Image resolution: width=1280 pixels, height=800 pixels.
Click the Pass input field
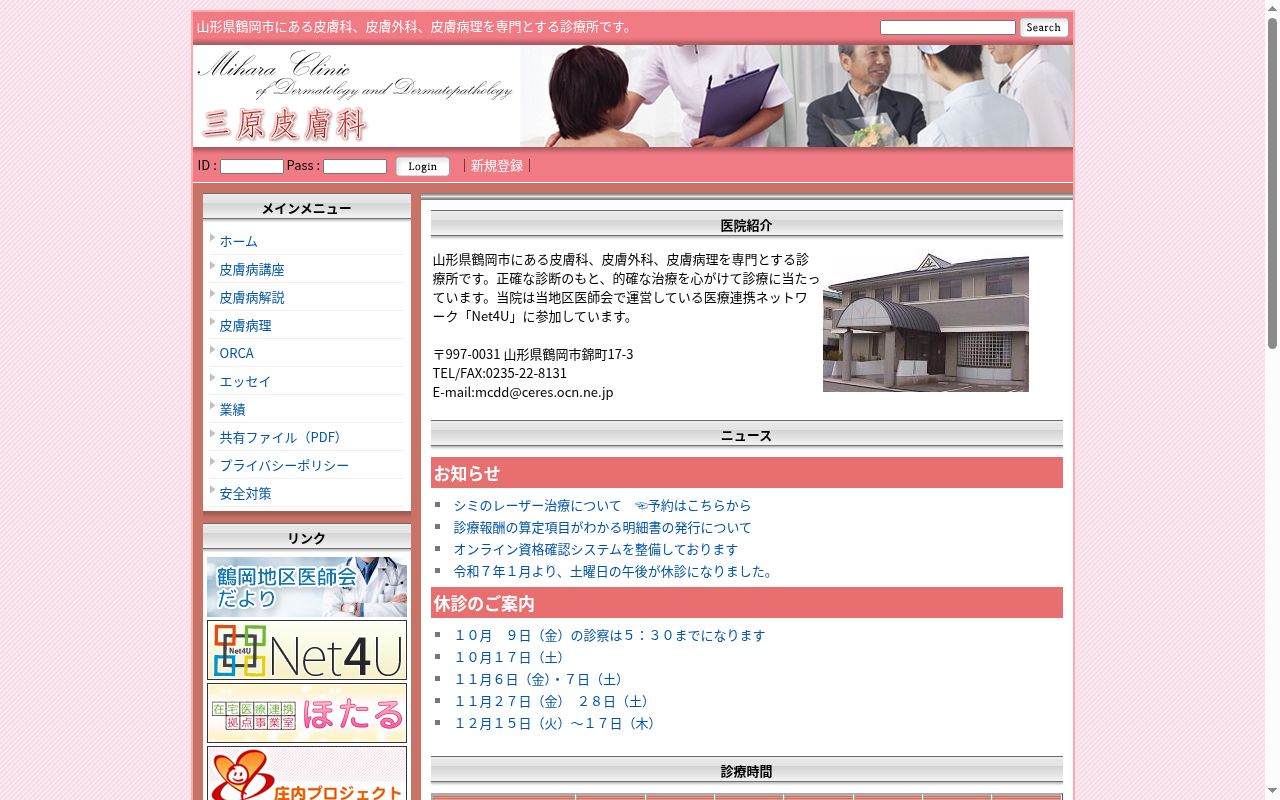(354, 166)
